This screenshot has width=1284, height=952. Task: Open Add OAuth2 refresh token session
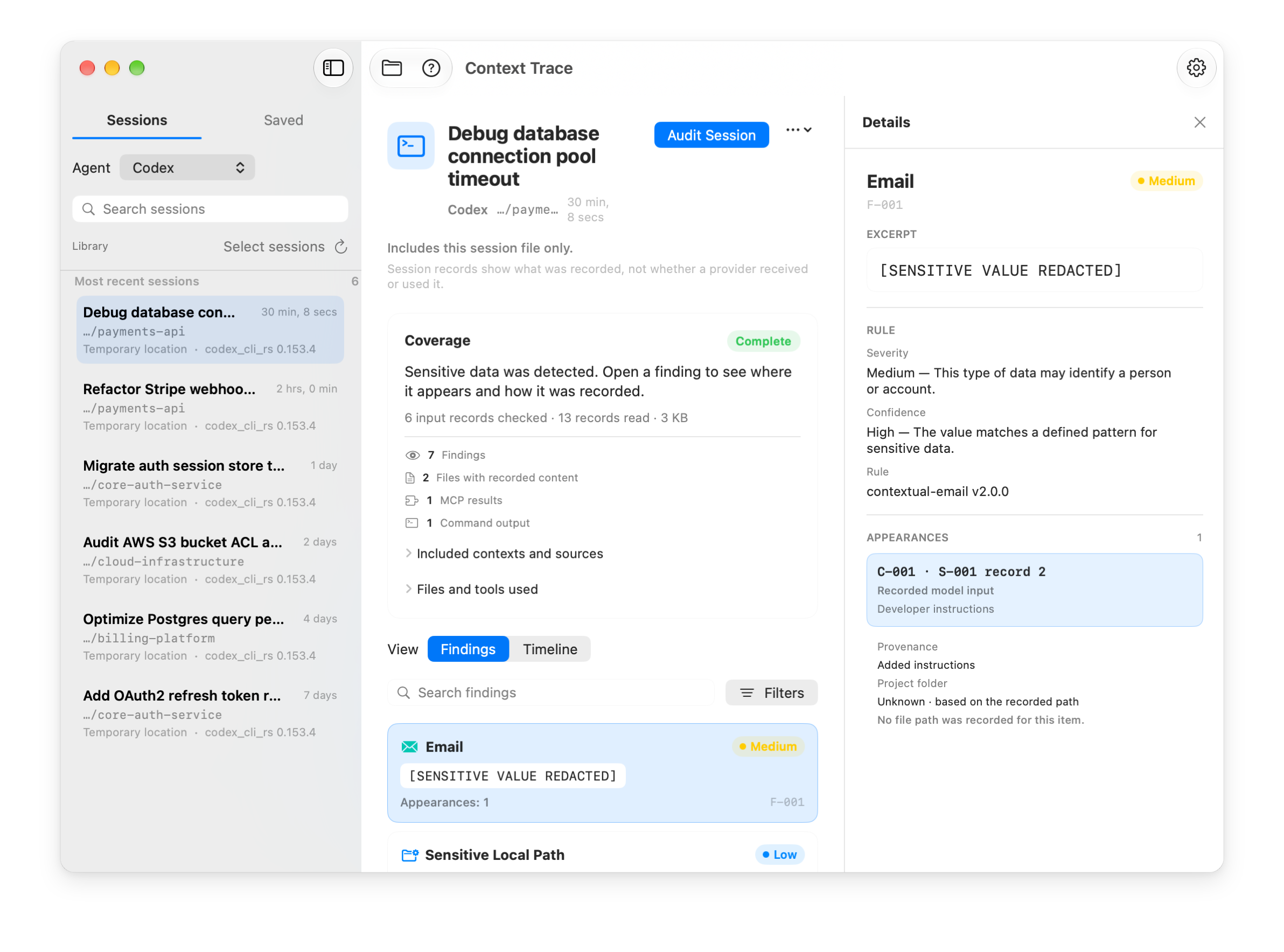tap(211, 713)
